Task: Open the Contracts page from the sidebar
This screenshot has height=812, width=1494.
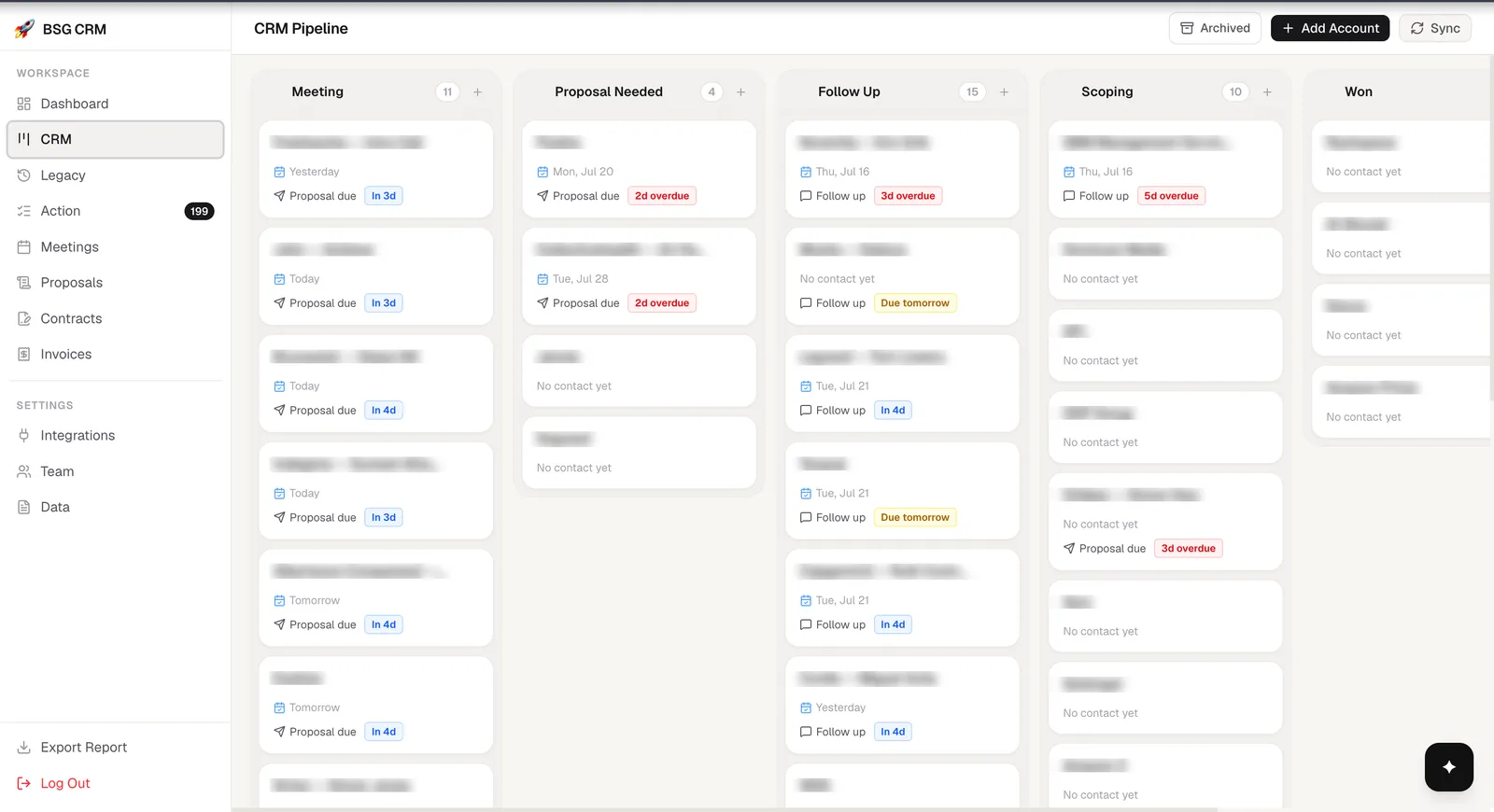Action: click(x=116, y=318)
